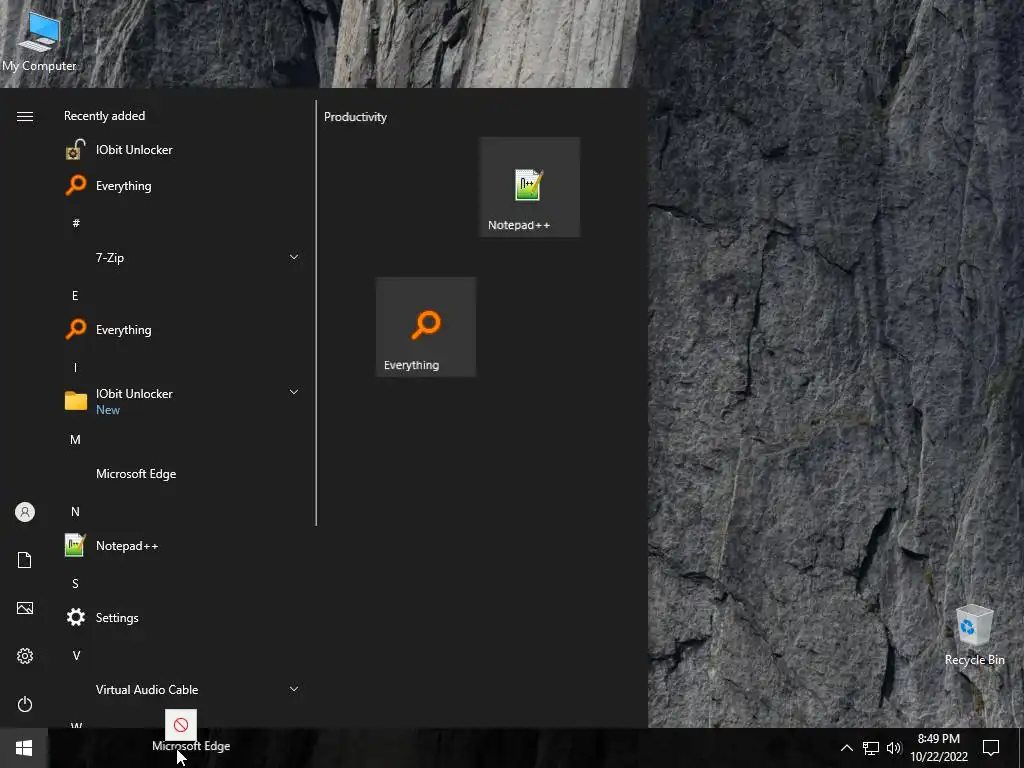This screenshot has height=768, width=1024.
Task: Launch IObit Unlocker under Recently added
Action: 183,150
